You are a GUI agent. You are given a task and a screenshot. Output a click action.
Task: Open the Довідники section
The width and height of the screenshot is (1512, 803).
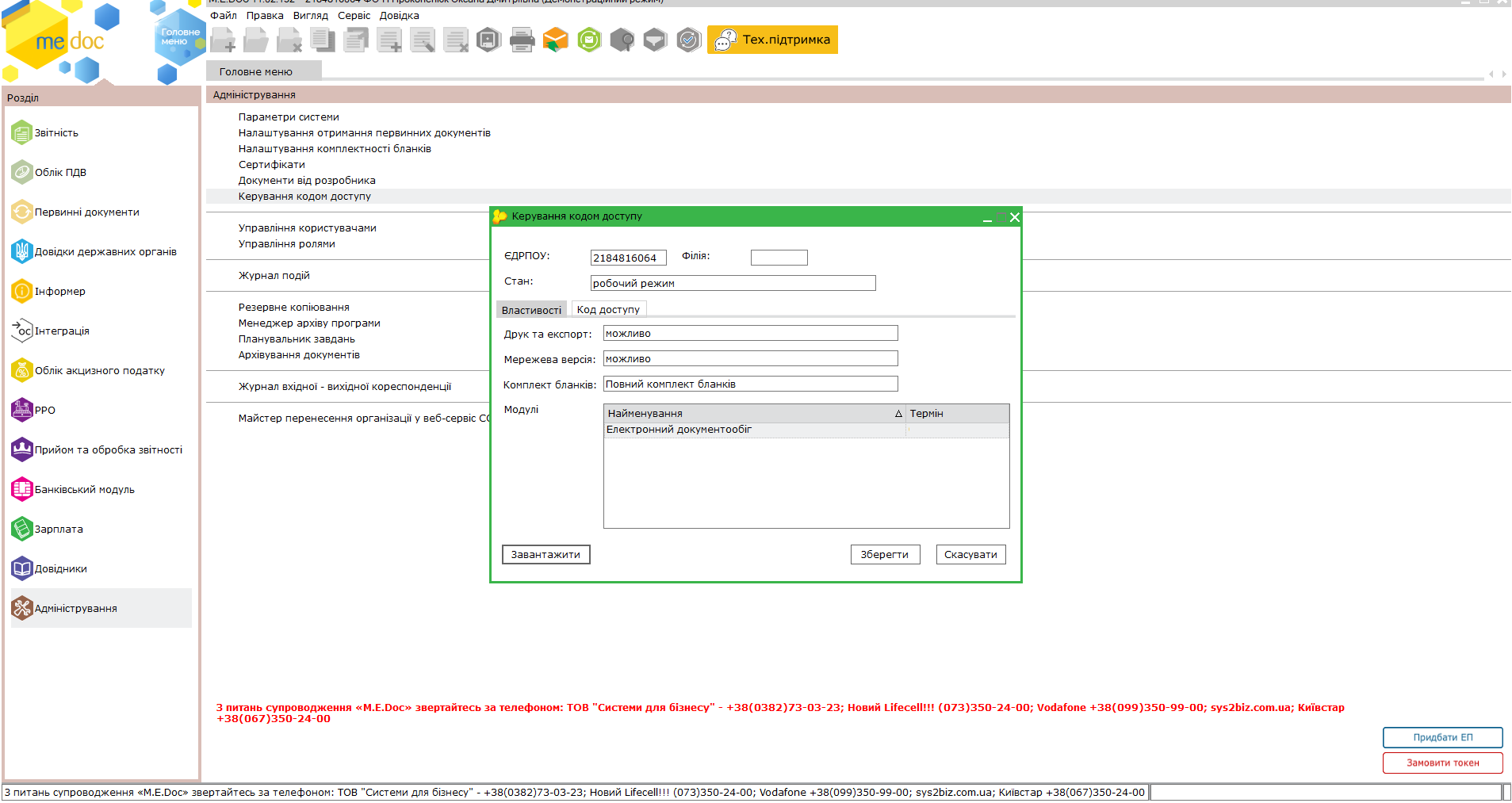60,569
